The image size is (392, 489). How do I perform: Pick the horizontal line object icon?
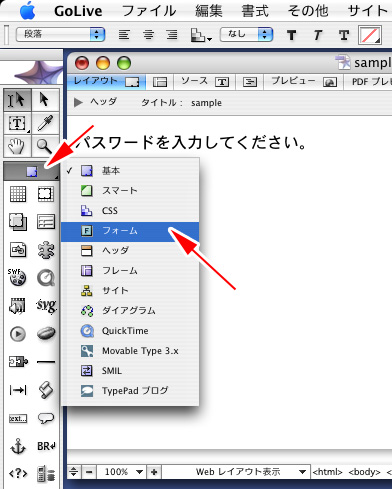point(46,362)
